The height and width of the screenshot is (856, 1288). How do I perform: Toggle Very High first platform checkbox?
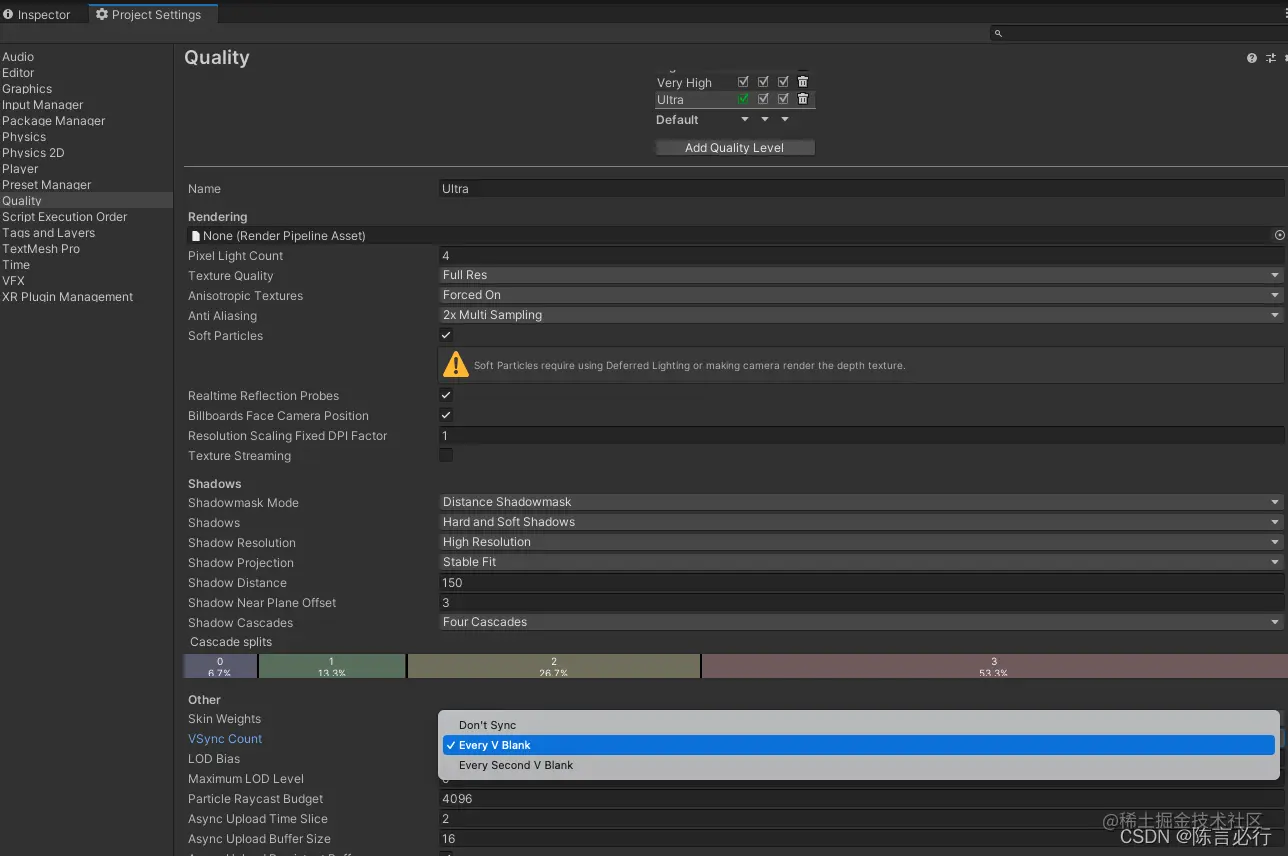(743, 82)
